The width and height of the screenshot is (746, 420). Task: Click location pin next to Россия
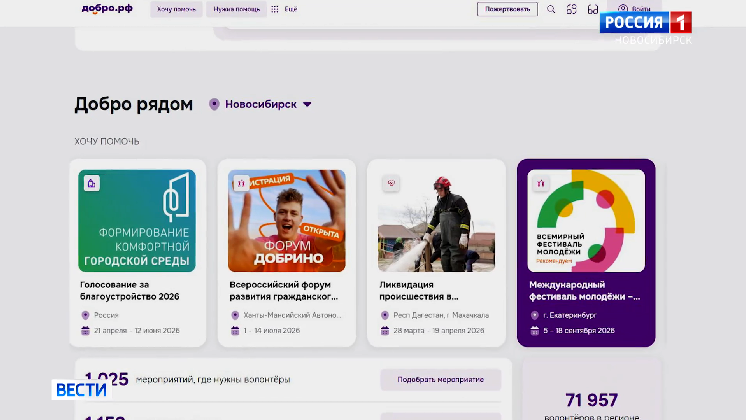point(85,315)
